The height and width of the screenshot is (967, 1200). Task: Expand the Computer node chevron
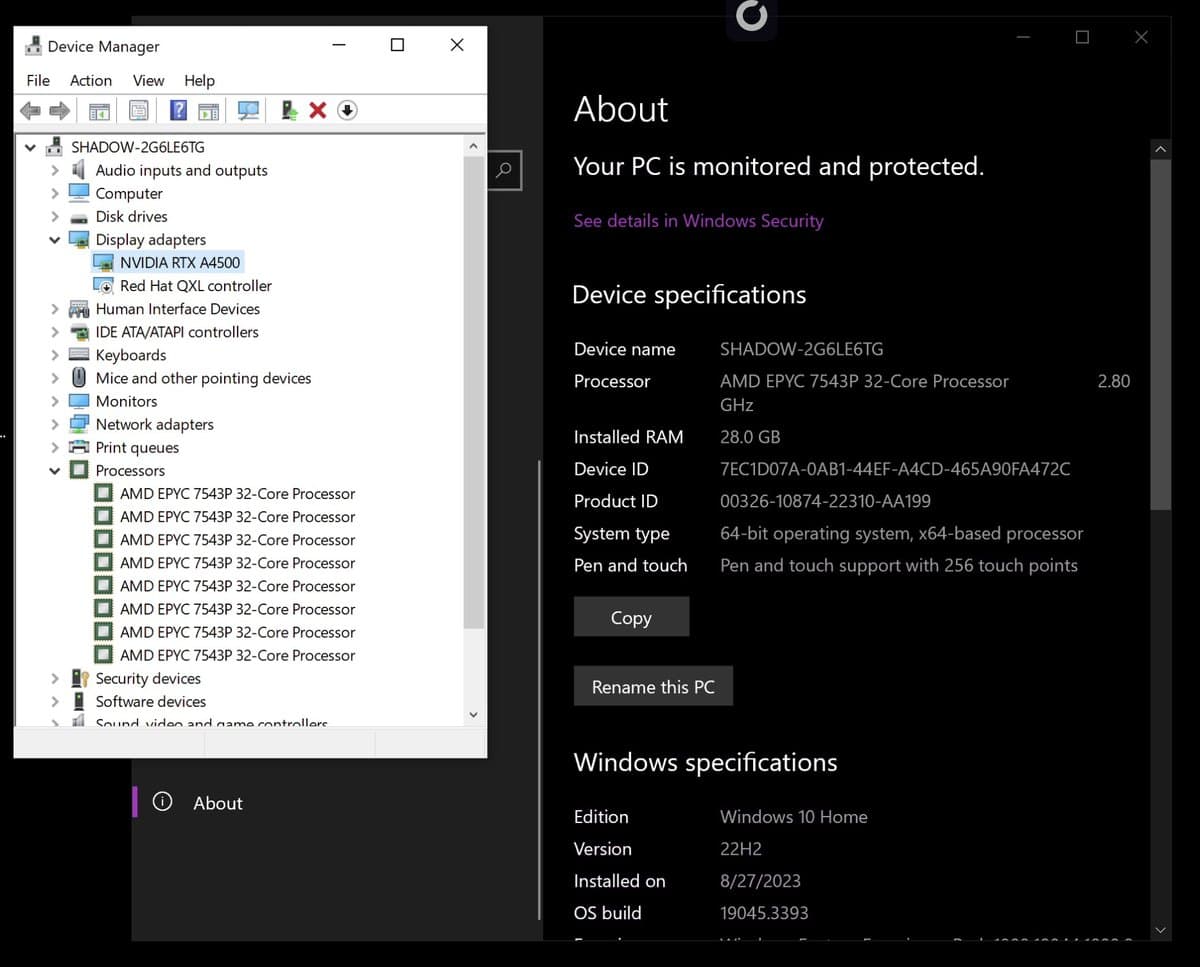point(55,193)
